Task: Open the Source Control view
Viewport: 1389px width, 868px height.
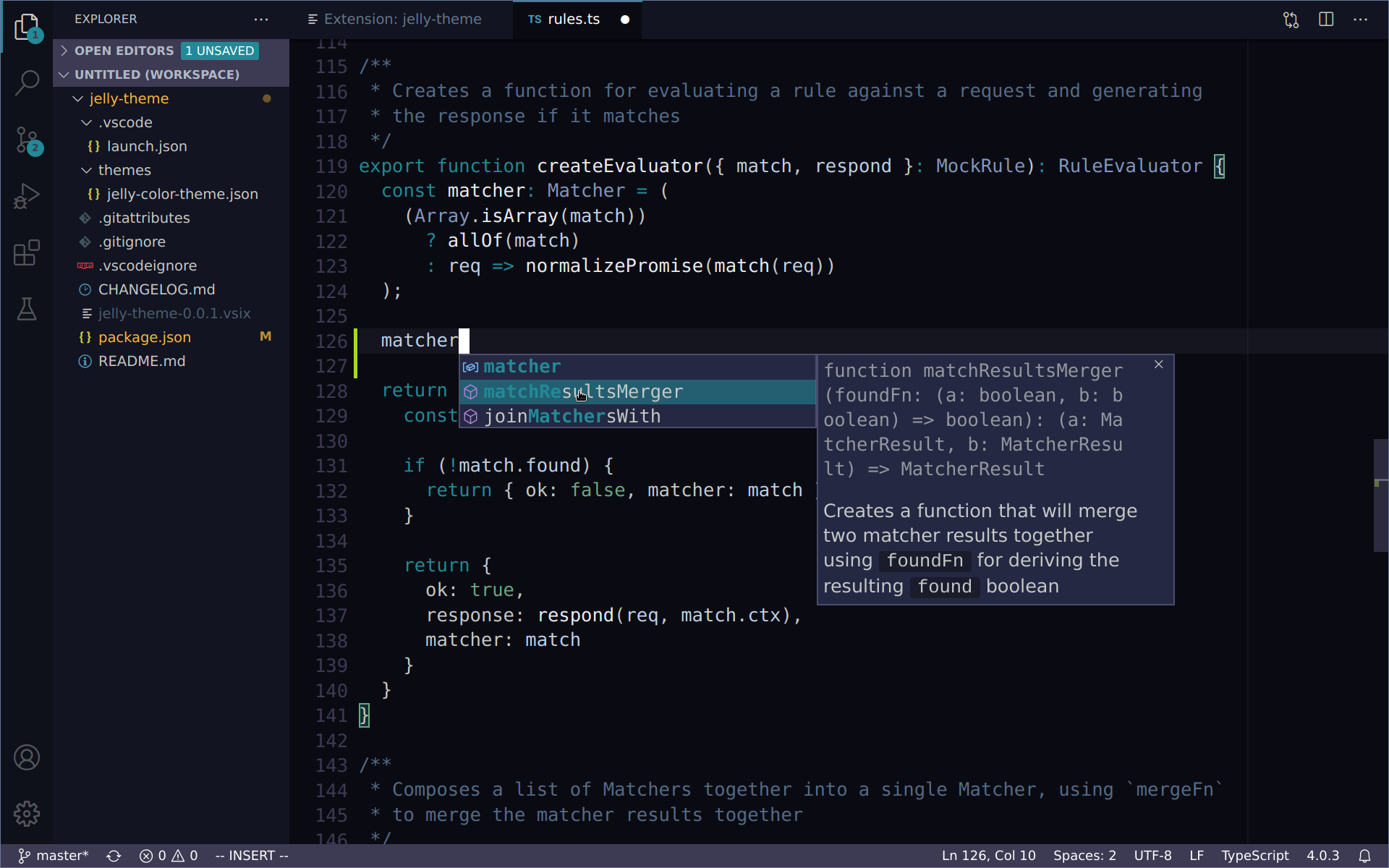Action: click(x=27, y=140)
